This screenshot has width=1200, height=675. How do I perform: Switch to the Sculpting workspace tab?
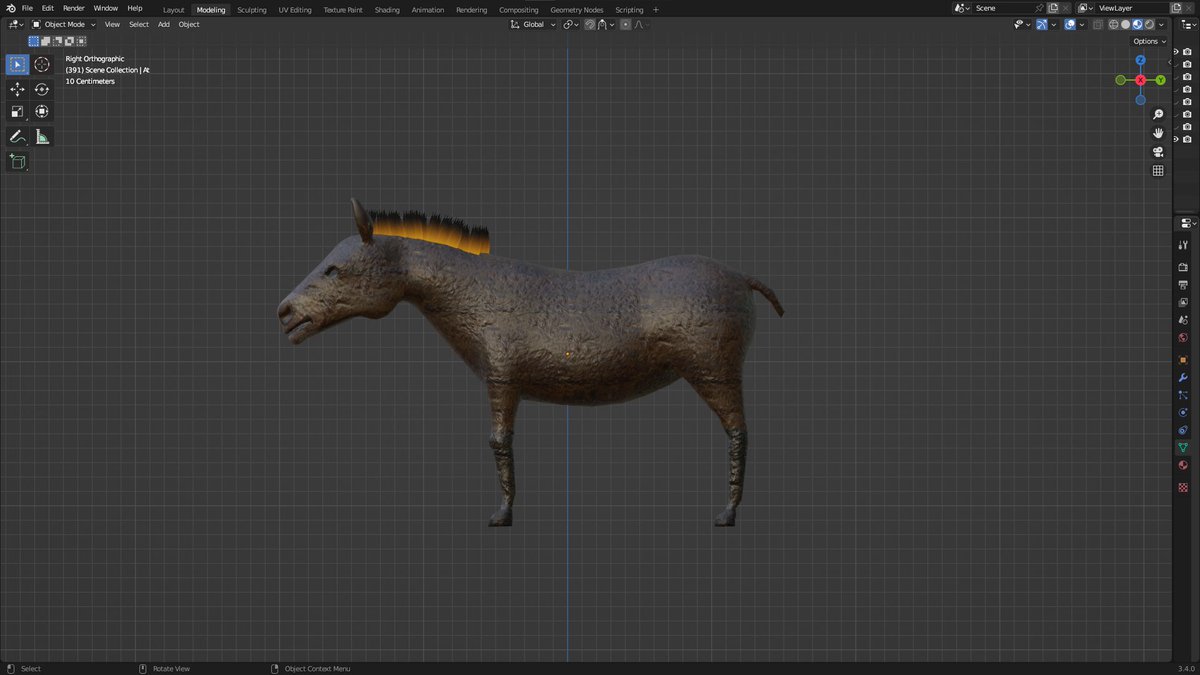click(252, 10)
